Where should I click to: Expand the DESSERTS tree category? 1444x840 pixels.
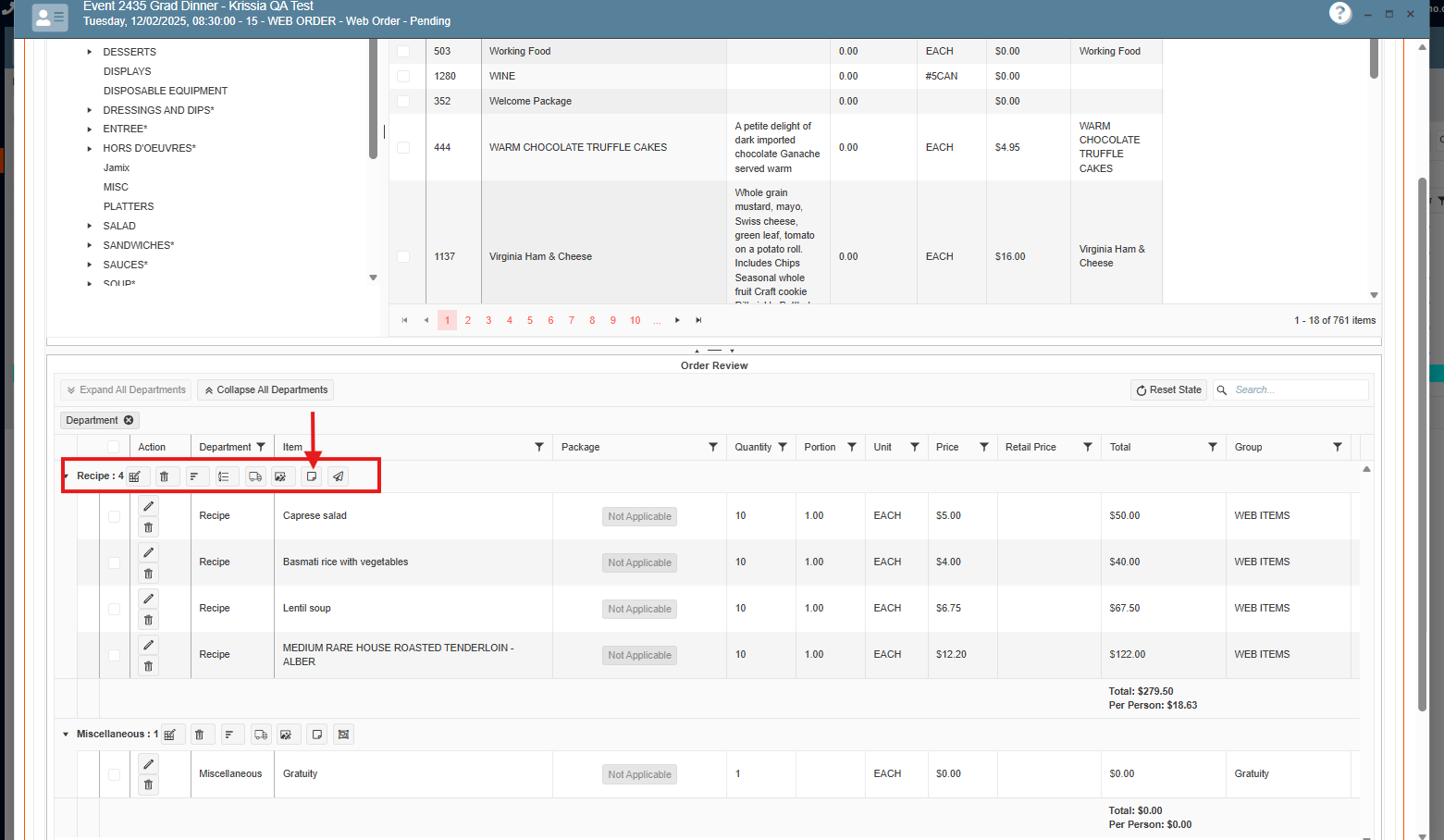pos(90,52)
